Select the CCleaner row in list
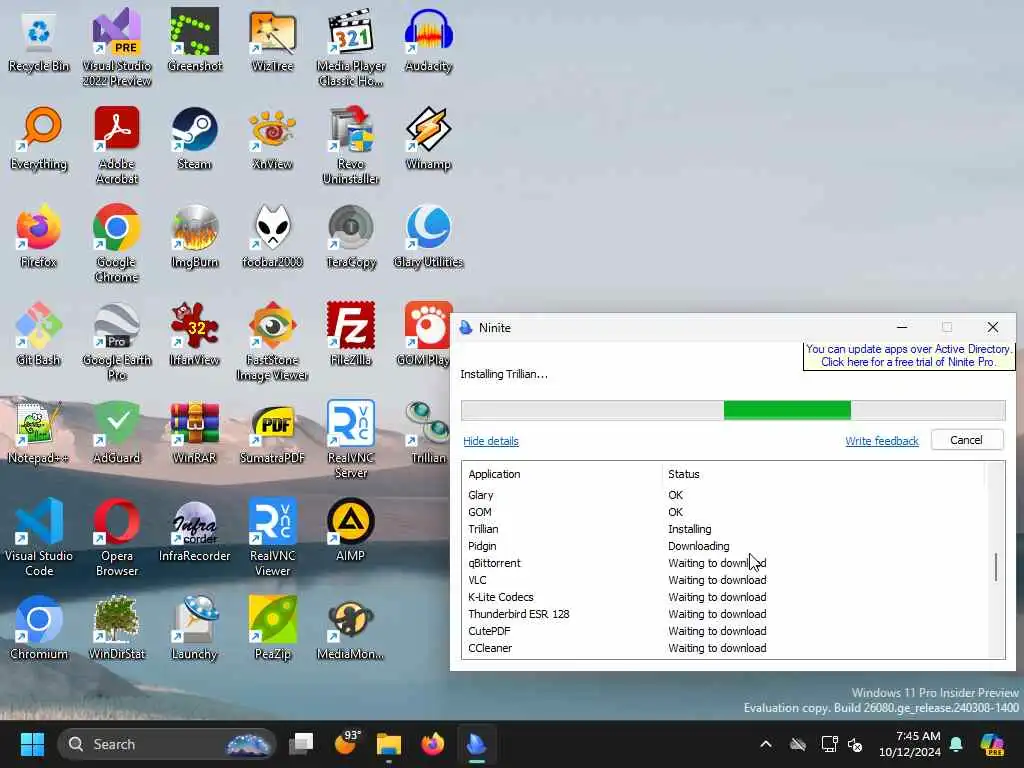Viewport: 1024px width, 768px height. [725, 648]
